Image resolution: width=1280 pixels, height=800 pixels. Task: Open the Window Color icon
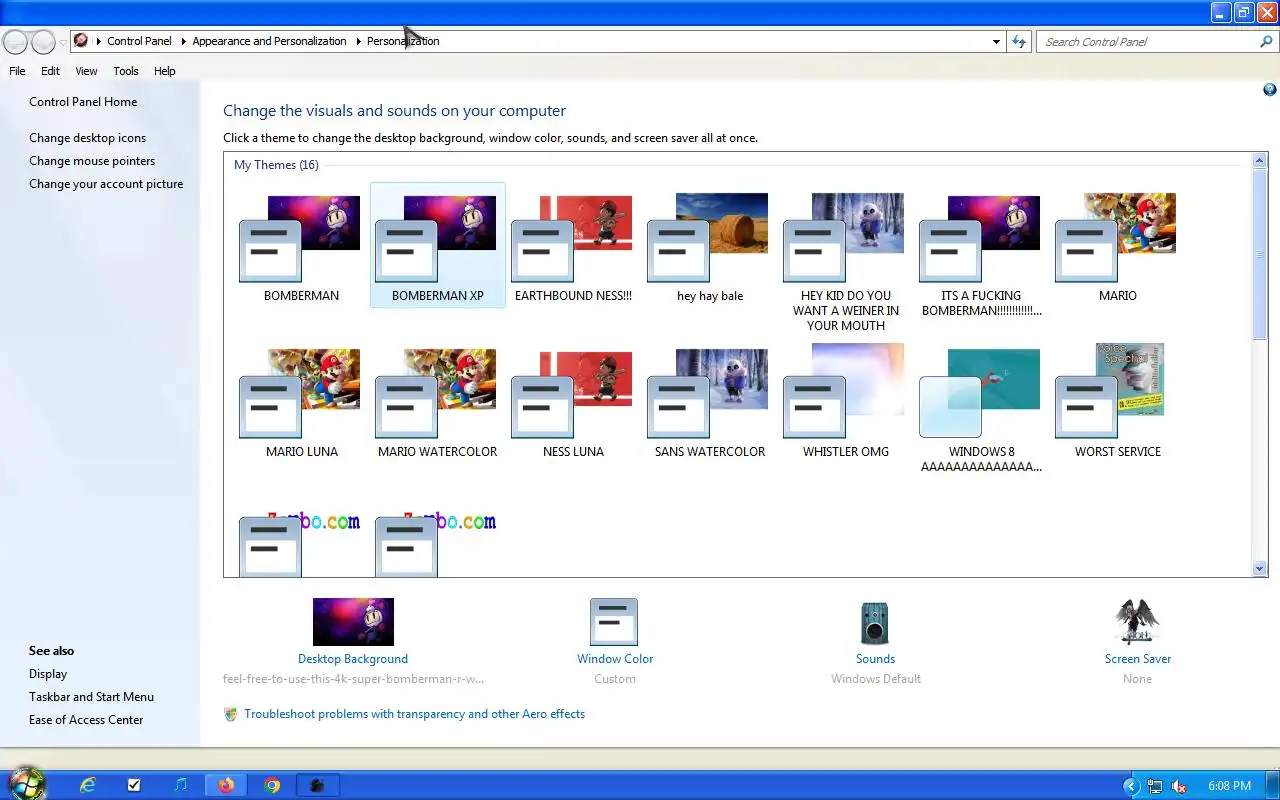click(x=614, y=622)
